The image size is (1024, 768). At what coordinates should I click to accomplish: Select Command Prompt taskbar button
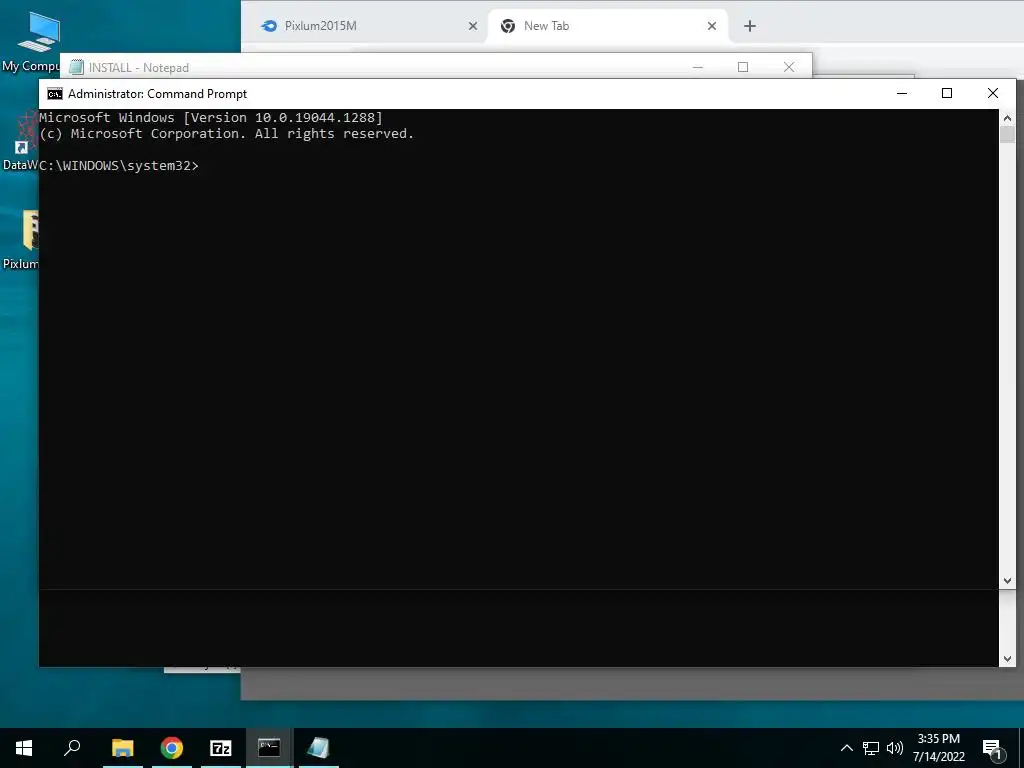269,748
